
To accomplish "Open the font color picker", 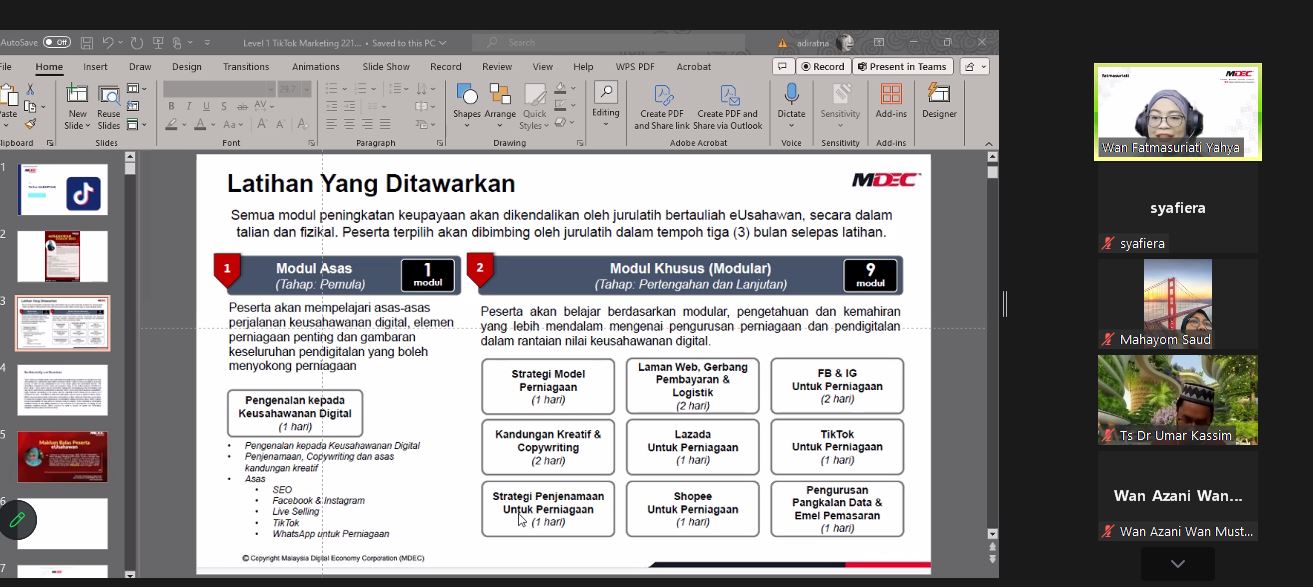I will (203, 124).
